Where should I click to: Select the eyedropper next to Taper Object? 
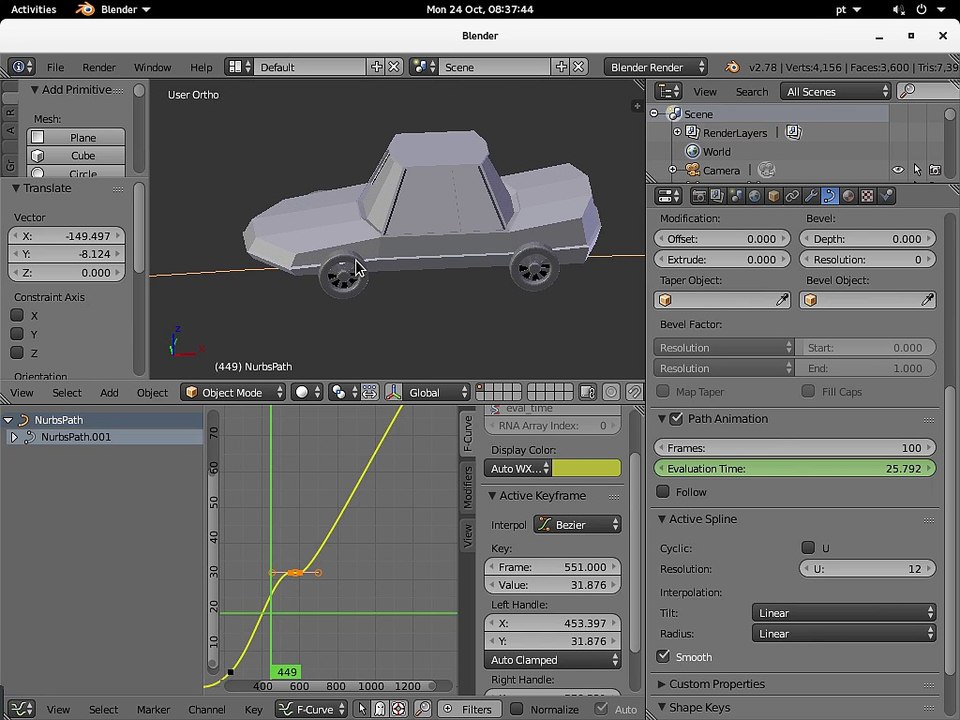[782, 300]
